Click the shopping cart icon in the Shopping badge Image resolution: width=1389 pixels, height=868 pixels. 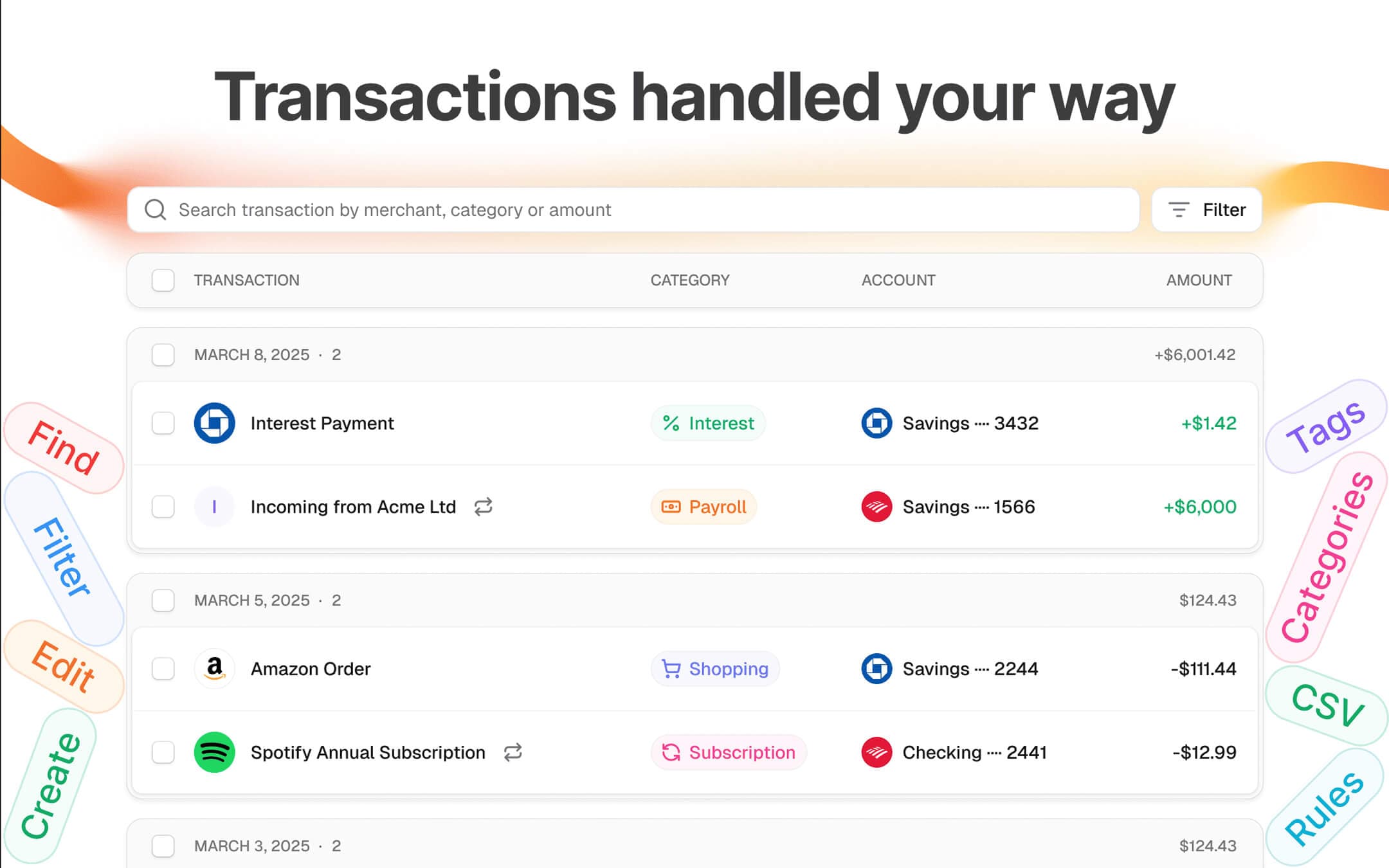[671, 669]
